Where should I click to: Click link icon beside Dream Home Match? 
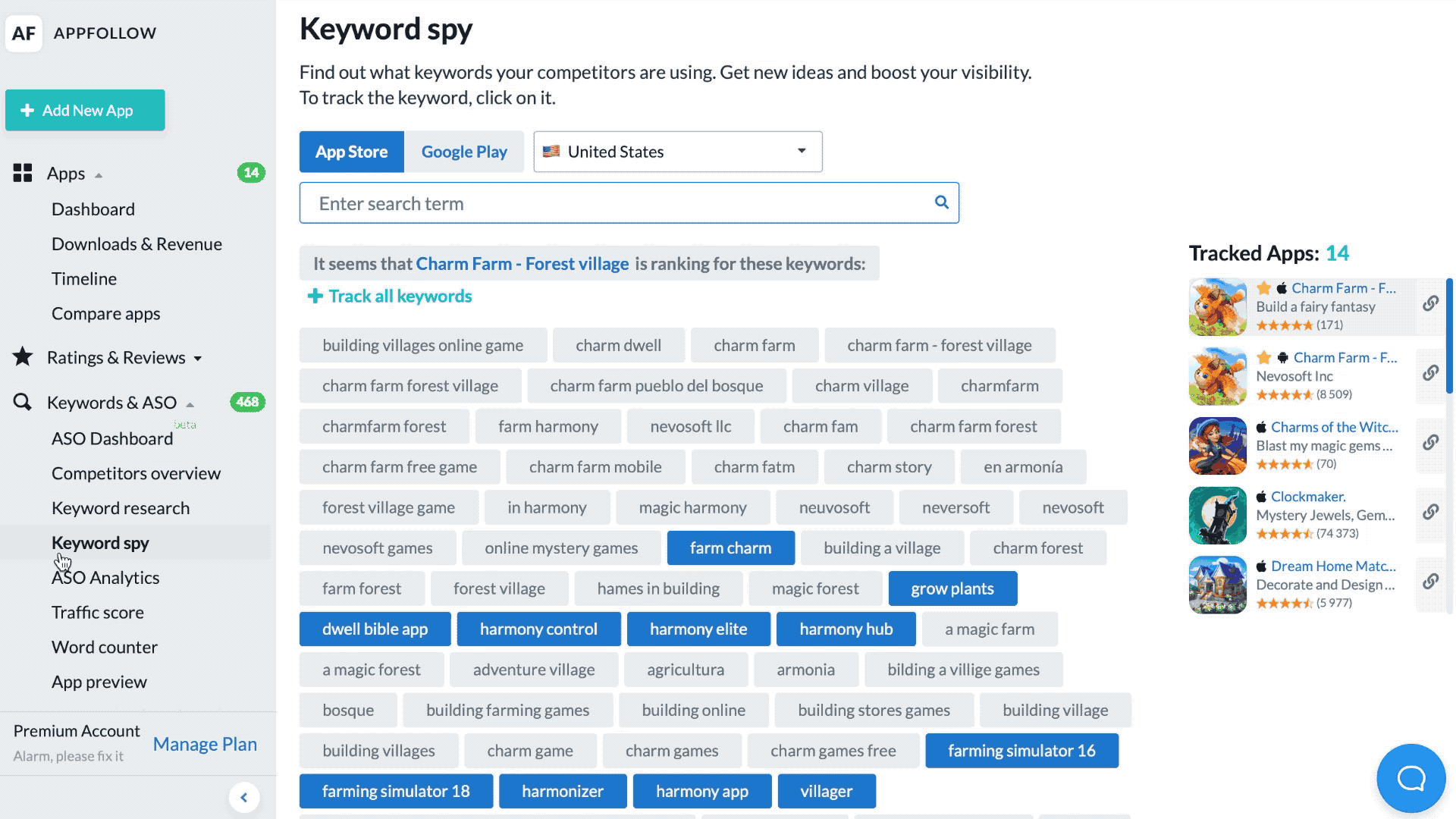pyautogui.click(x=1430, y=582)
